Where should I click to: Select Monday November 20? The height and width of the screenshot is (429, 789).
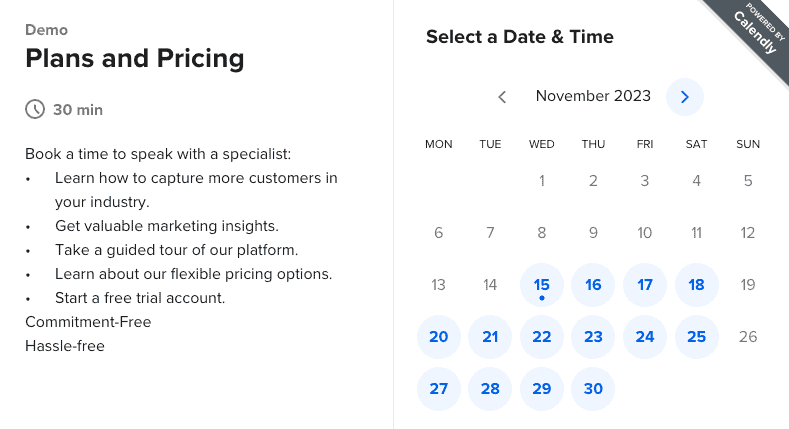[439, 336]
